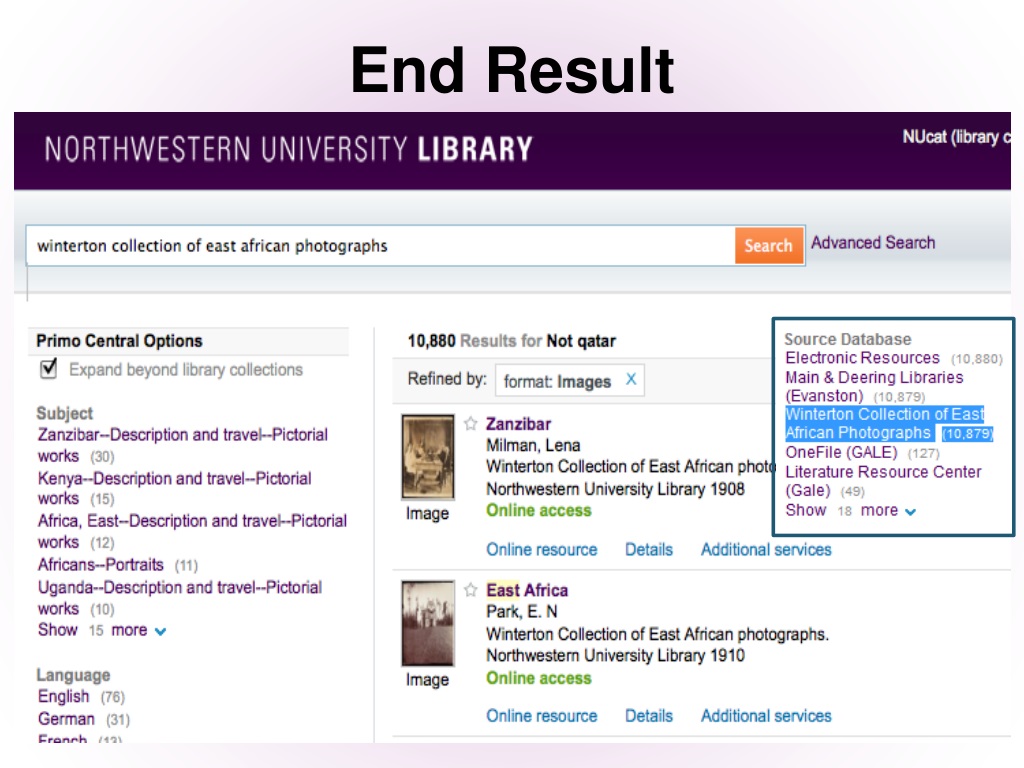The width and height of the screenshot is (1024, 768).
Task: Filter by Zanzibar--Description and travel subject
Action: coord(183,445)
